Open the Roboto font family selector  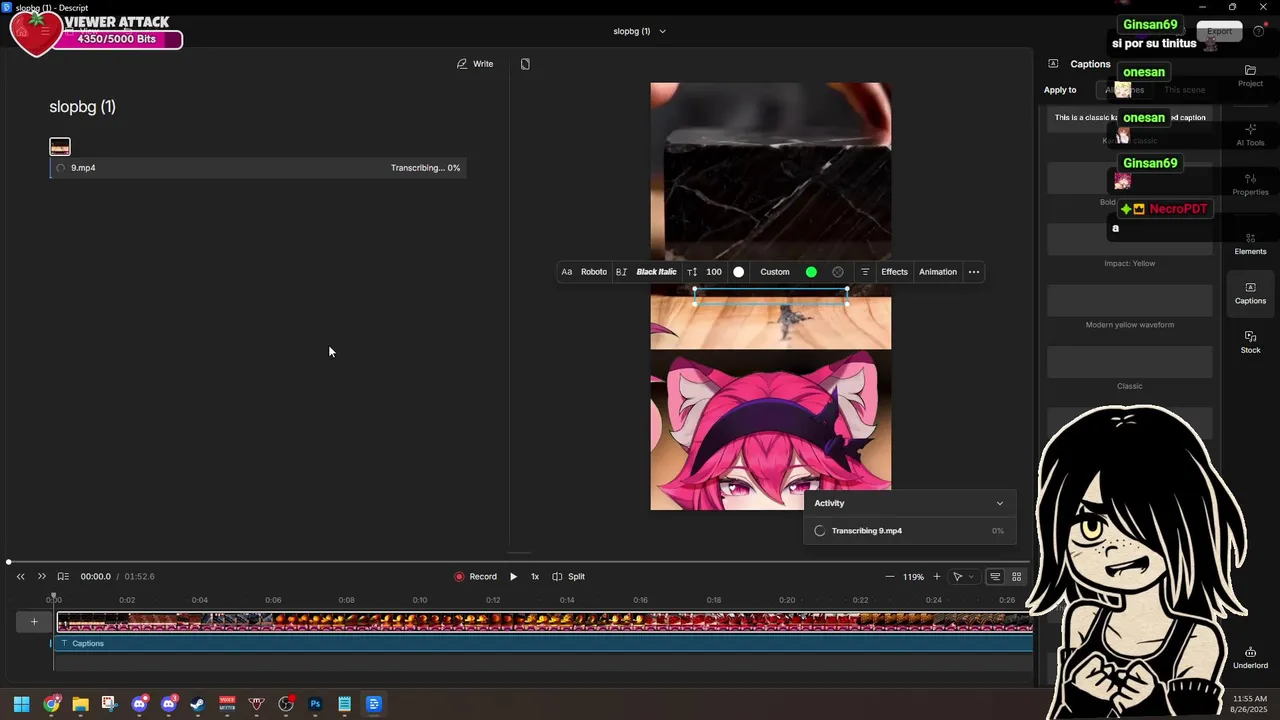pos(594,272)
